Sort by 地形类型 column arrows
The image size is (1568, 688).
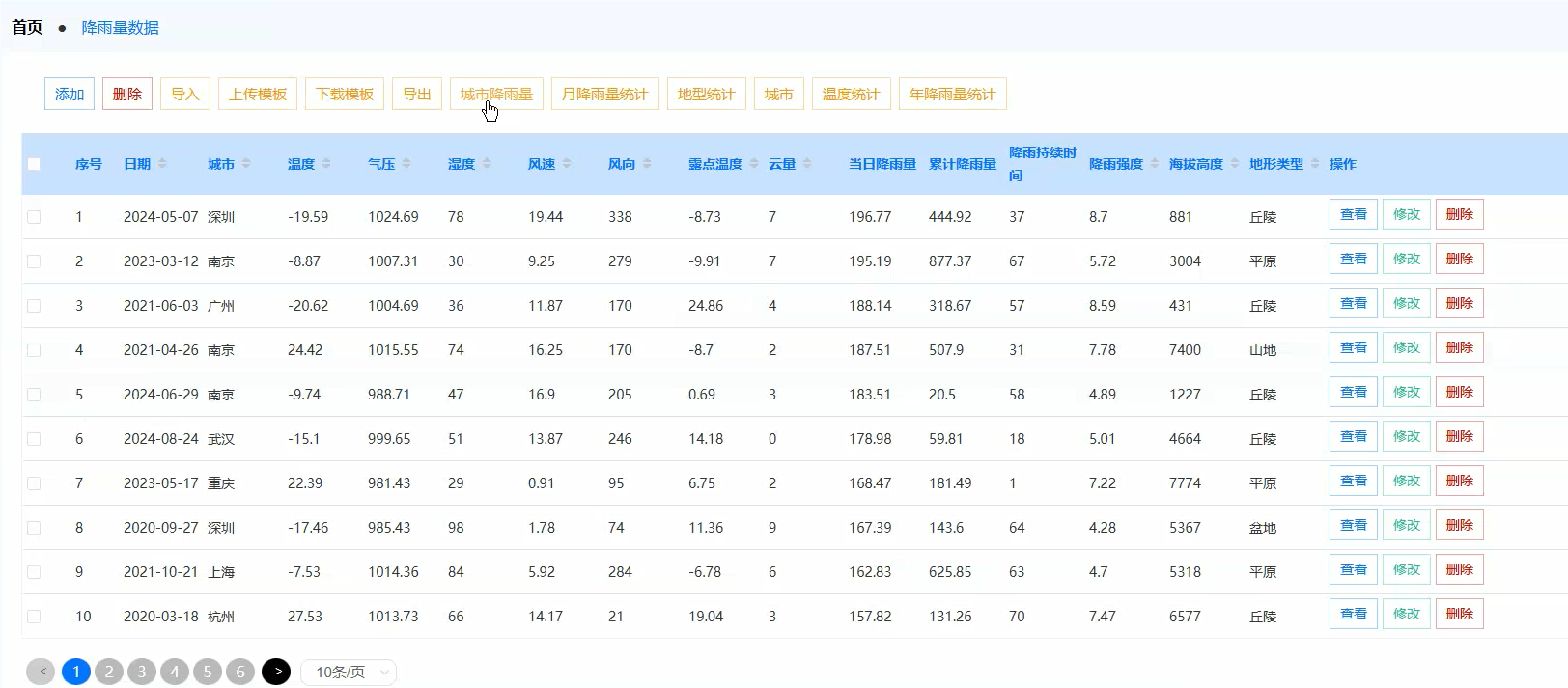click(1315, 164)
